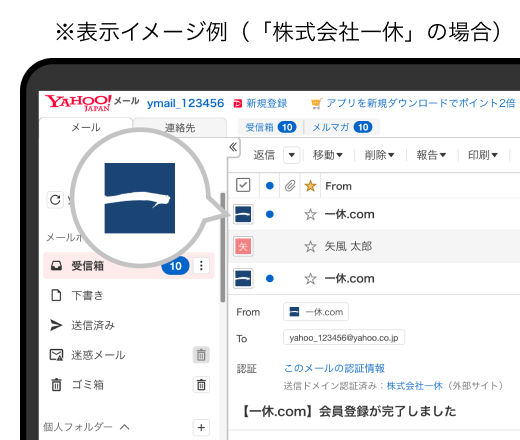Image resolution: width=520 pixels, height=440 pixels.
Task: Collapse the sidebar with double chevron
Action: pos(233,147)
